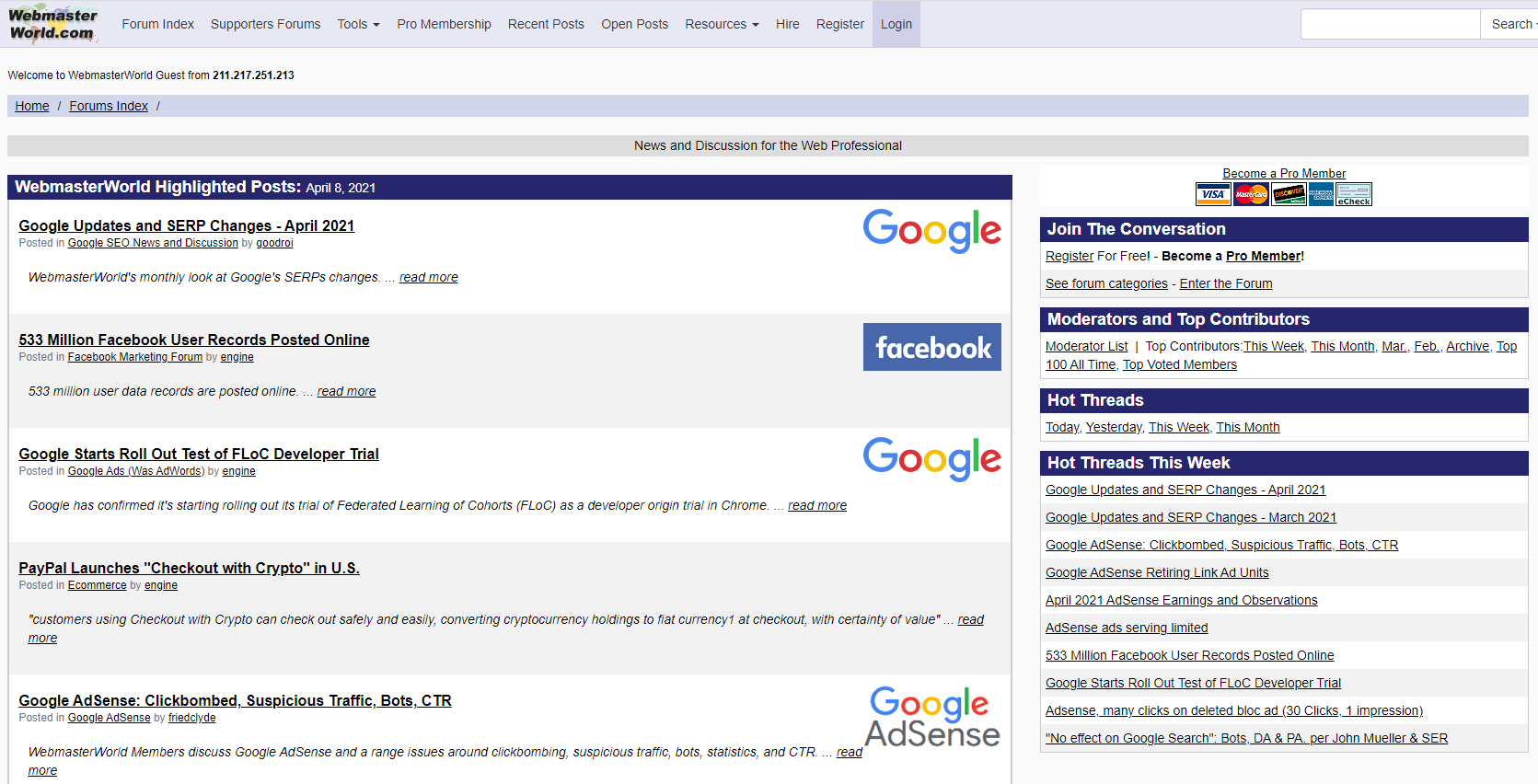
Task: Show Hot Threads Yesterday
Action: tap(1114, 427)
